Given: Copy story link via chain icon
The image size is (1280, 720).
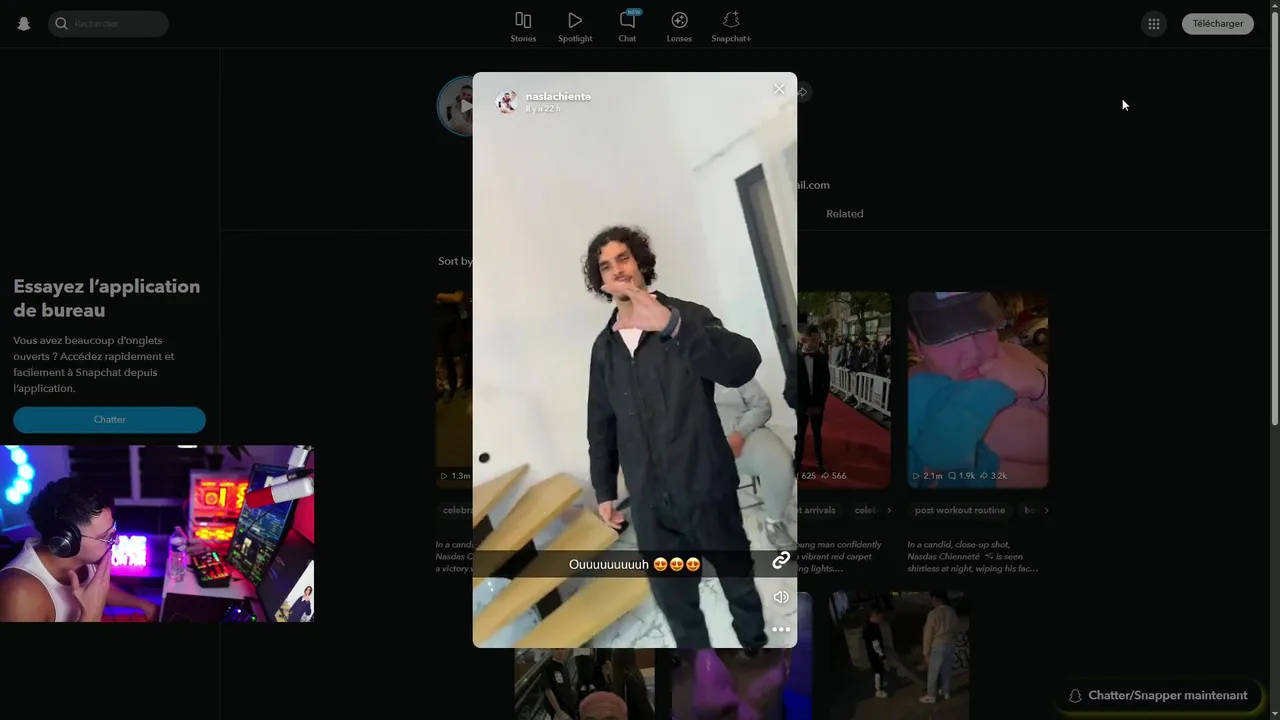Looking at the screenshot, I should point(781,560).
